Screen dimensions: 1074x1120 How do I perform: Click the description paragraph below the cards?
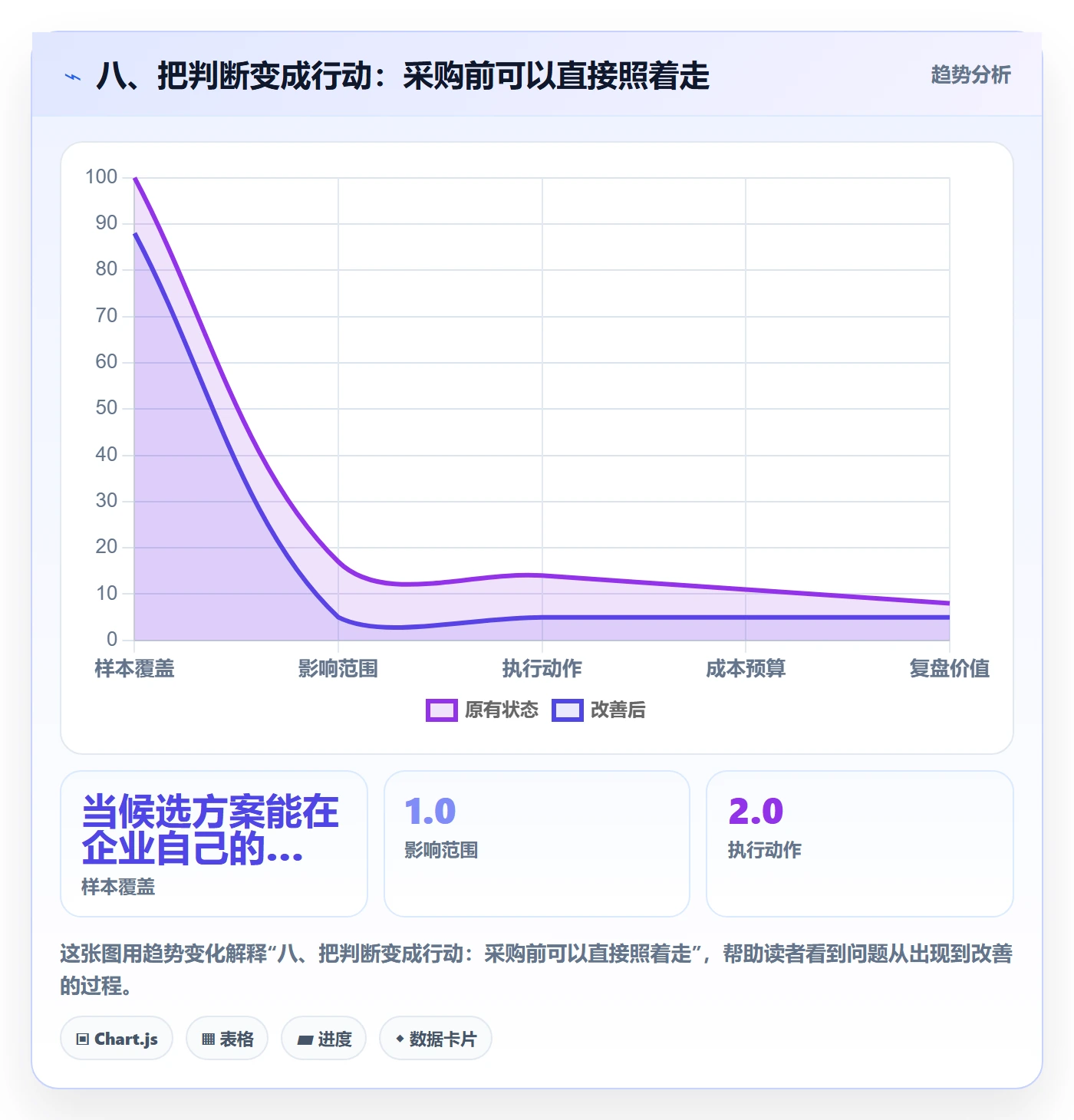tap(536, 970)
